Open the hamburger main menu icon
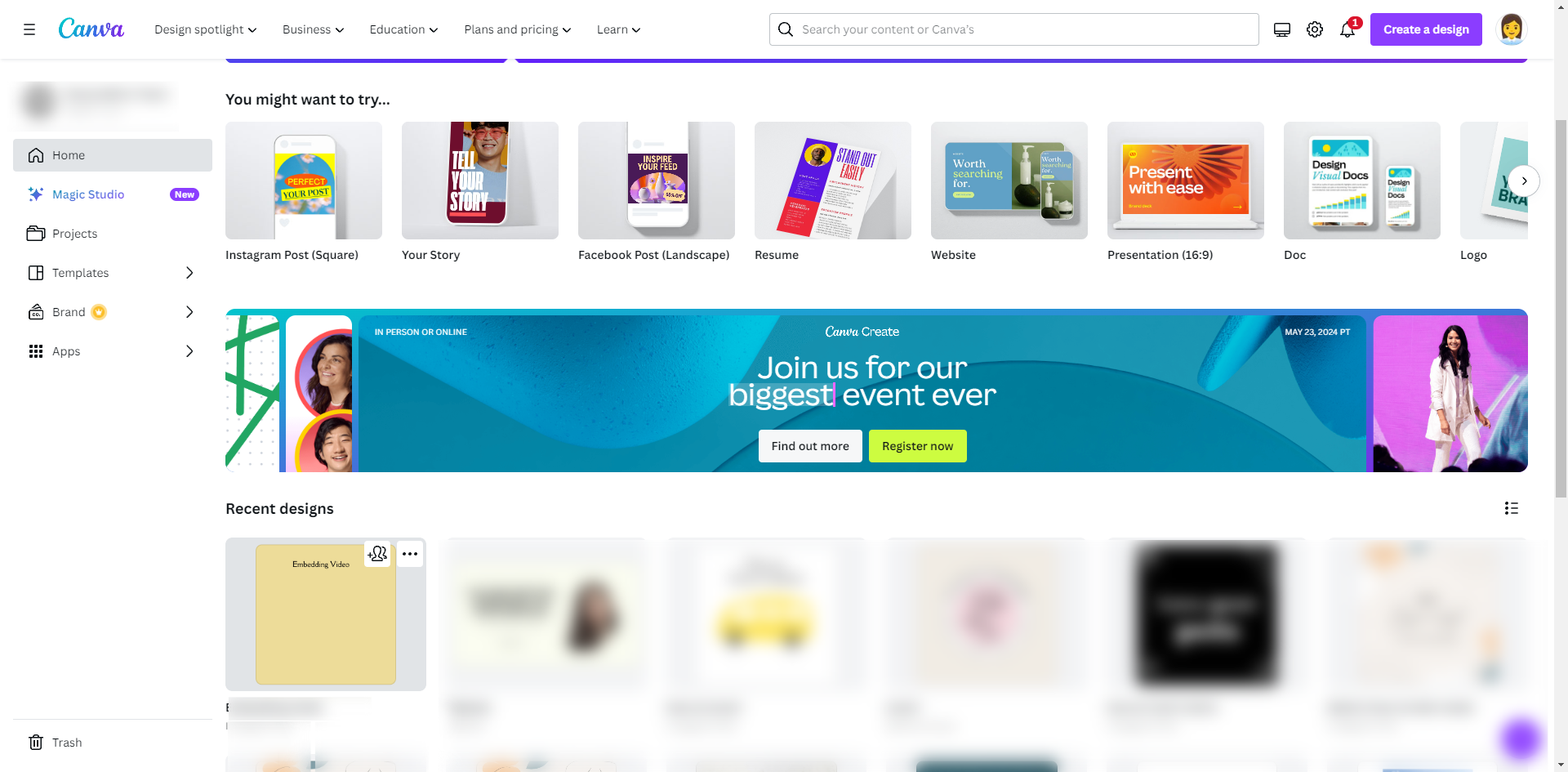The height and width of the screenshot is (772, 1568). [29, 29]
